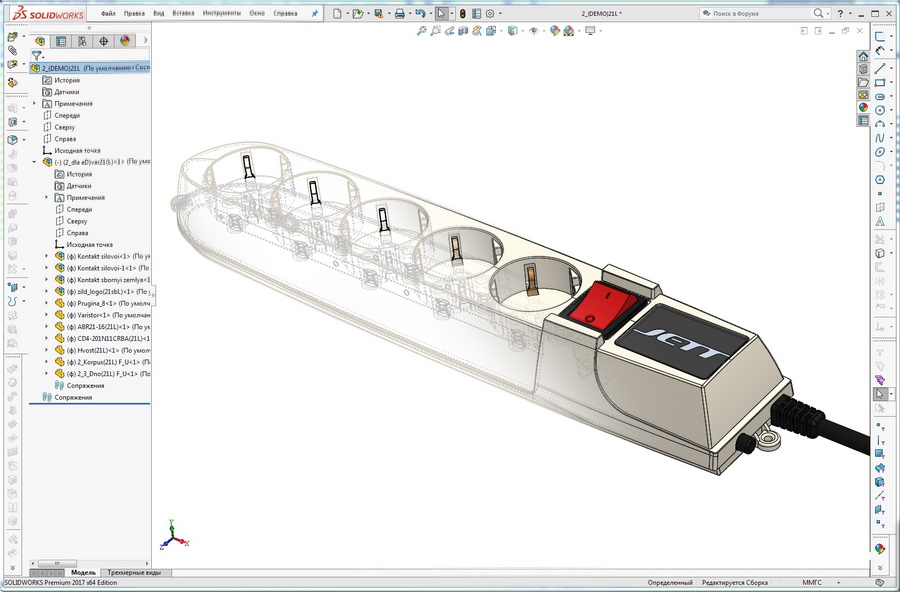
Task: Open the Инструменты menu
Action: click(222, 13)
